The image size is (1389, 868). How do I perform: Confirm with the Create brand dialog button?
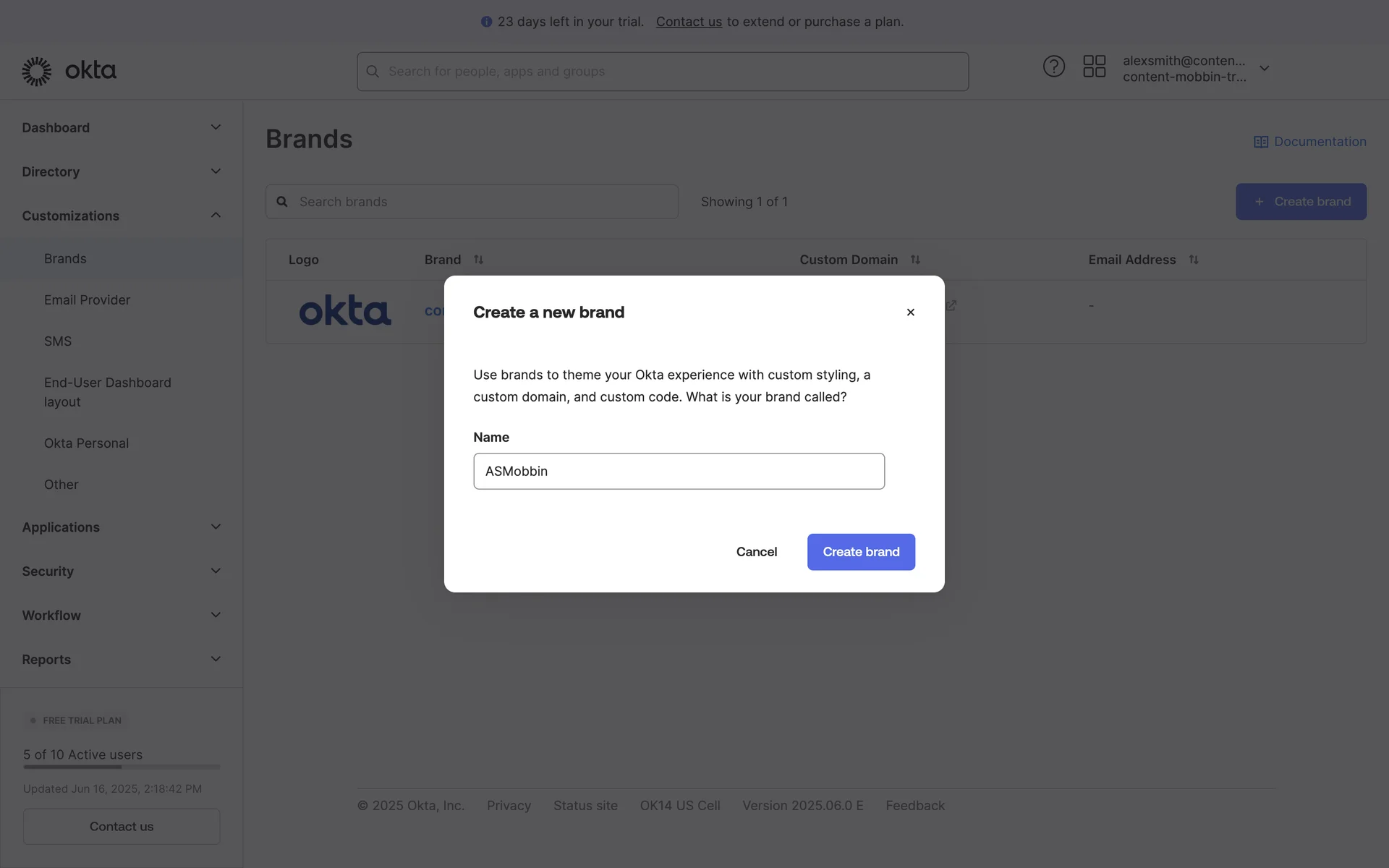(x=861, y=552)
